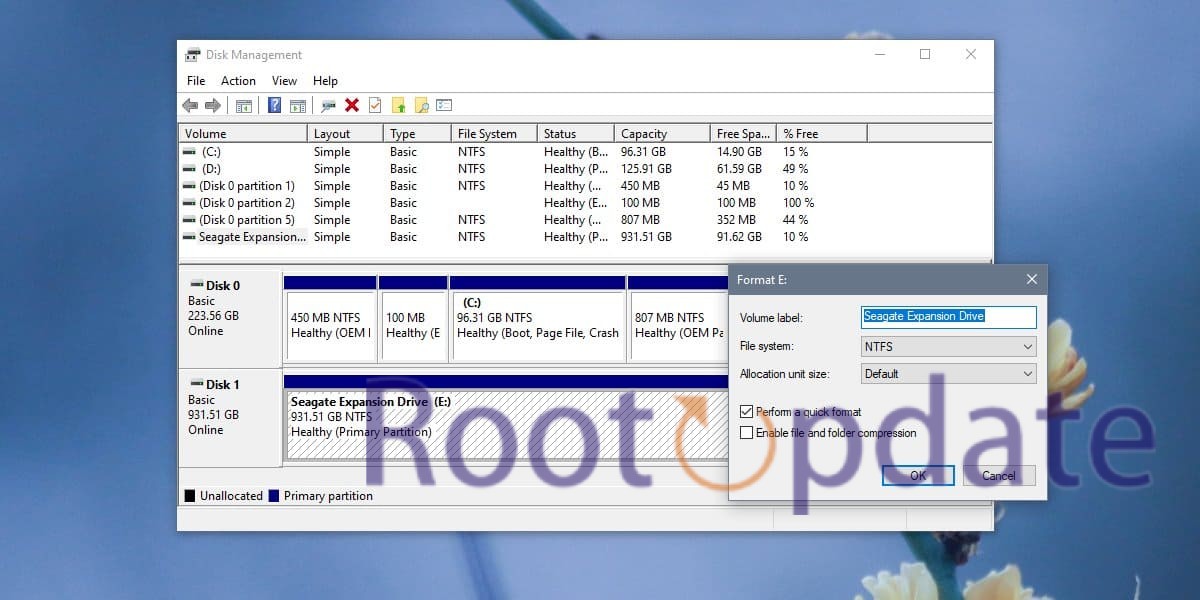1200x600 pixels.
Task: Cancel the Format E dialog
Action: (998, 475)
